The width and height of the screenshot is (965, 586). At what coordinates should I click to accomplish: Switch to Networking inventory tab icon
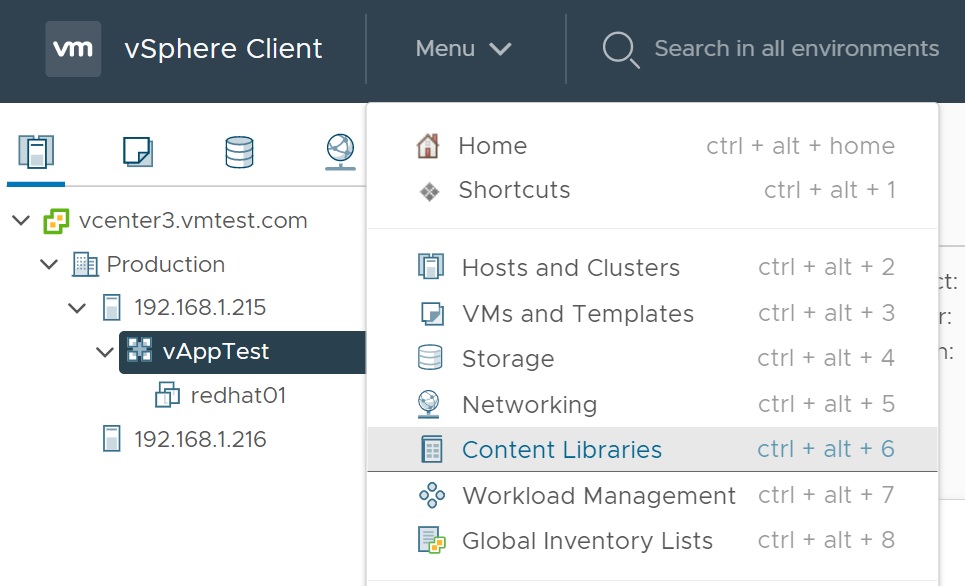coord(340,152)
